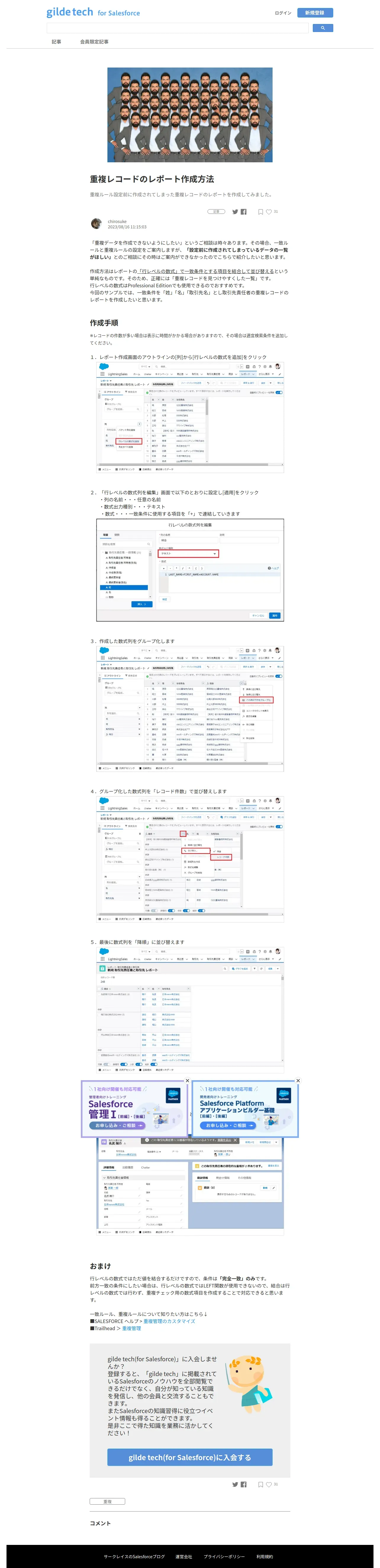The width and height of the screenshot is (380, 1568).
Task: Bookmark the article with bottom bookmark icon
Action: coord(260,1484)
